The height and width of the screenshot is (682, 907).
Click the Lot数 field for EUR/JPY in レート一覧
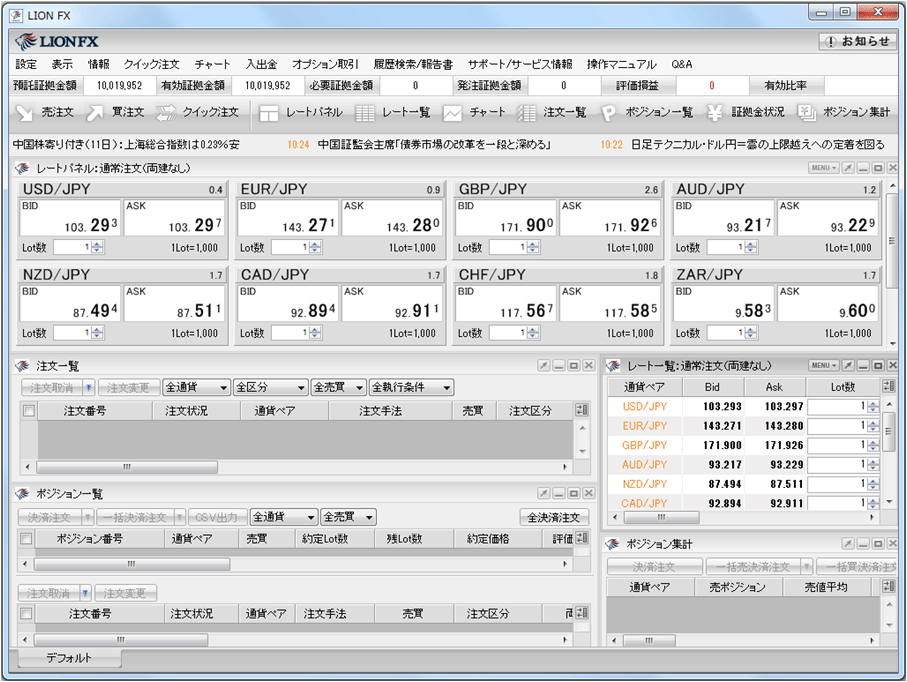point(838,426)
